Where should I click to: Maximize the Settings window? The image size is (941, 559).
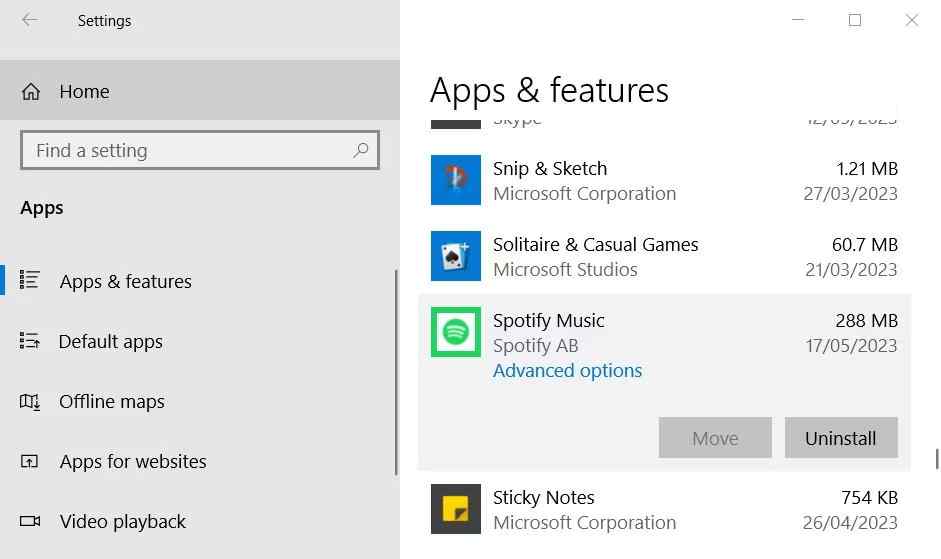point(854,20)
